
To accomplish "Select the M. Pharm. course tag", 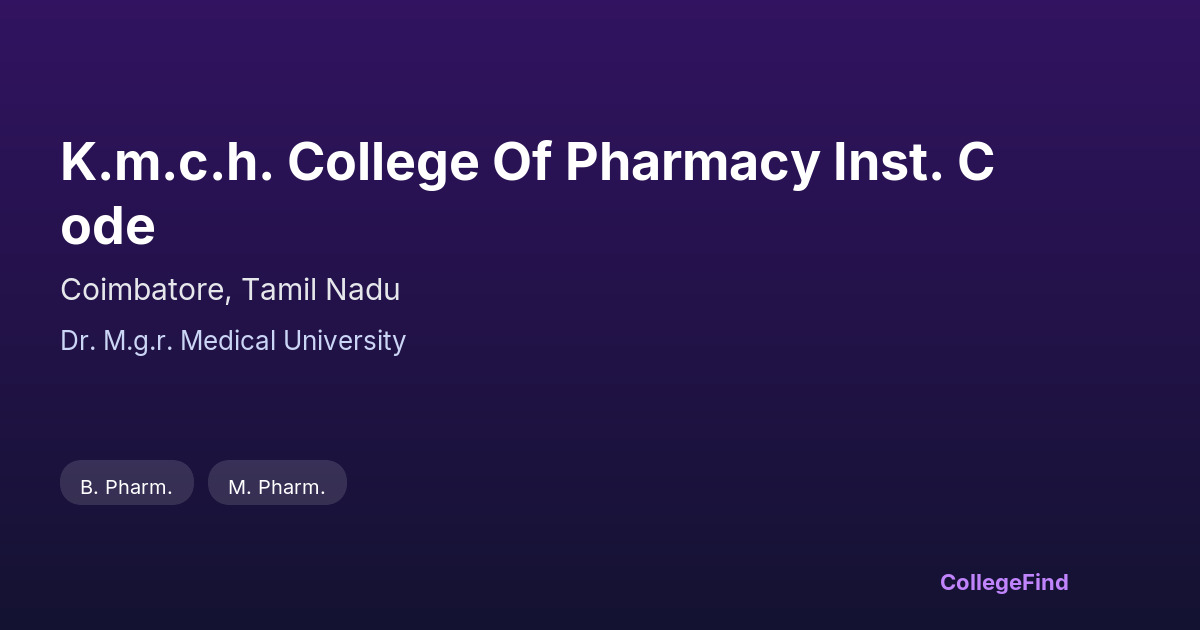I will coord(277,487).
